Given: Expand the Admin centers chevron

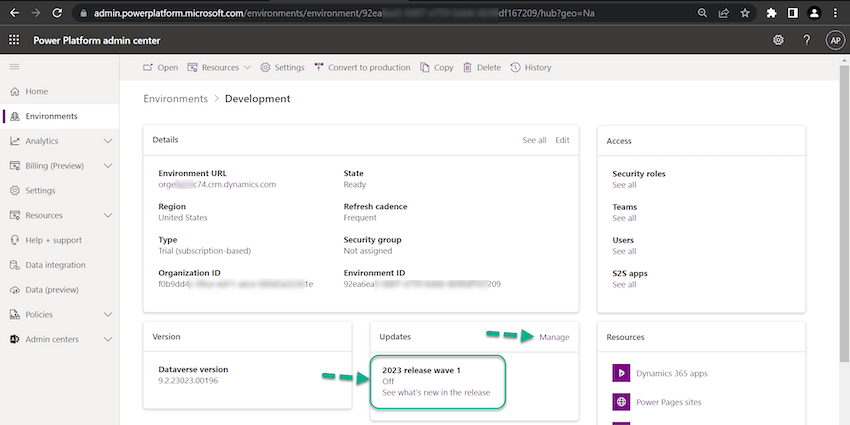Looking at the screenshot, I should point(108,339).
